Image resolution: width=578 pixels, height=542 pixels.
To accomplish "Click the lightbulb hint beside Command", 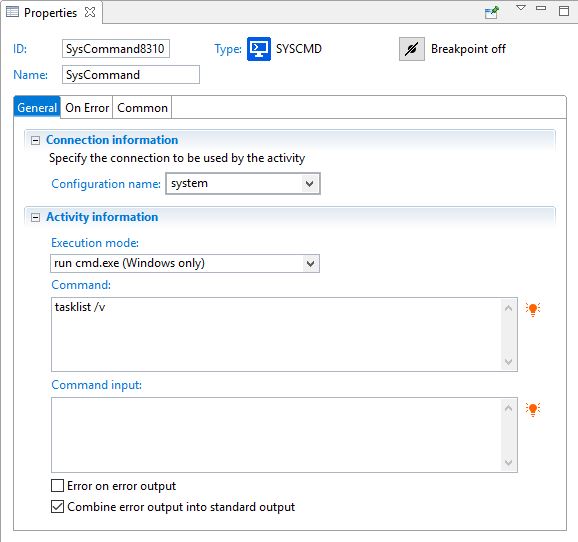I will 533,309.
